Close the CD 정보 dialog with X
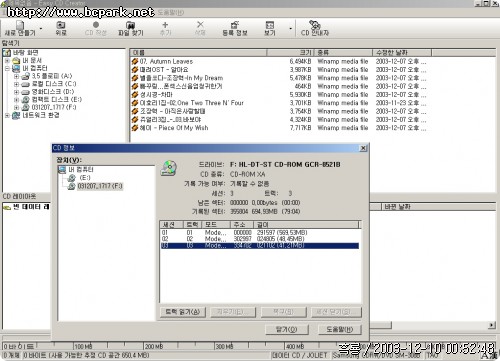The height and width of the screenshot is (361, 500). click(363, 148)
